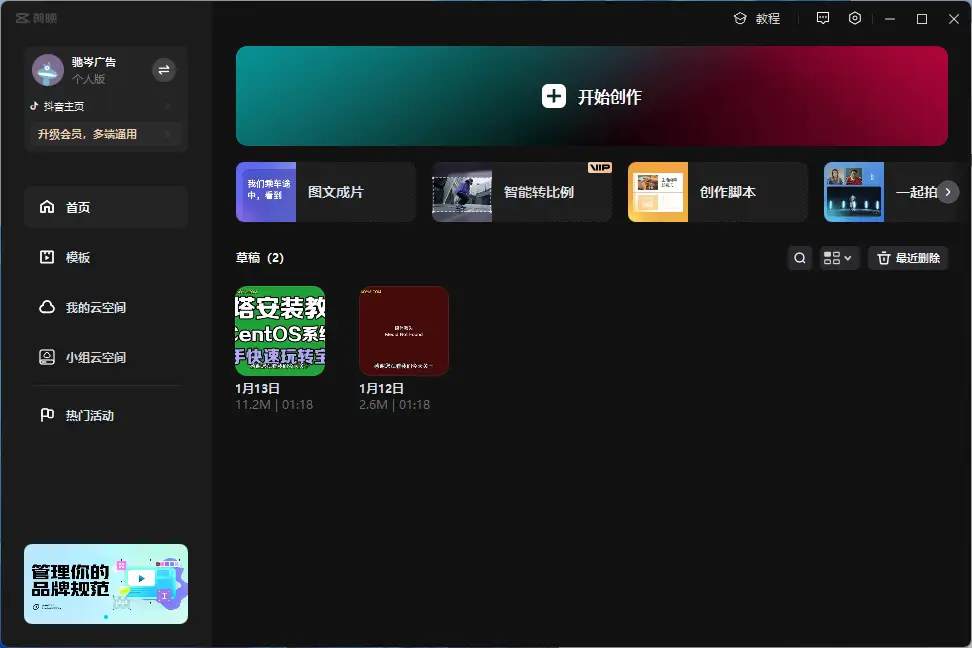Image resolution: width=972 pixels, height=648 pixels.
Task: Open 模板 templates in sidebar
Action: point(106,257)
